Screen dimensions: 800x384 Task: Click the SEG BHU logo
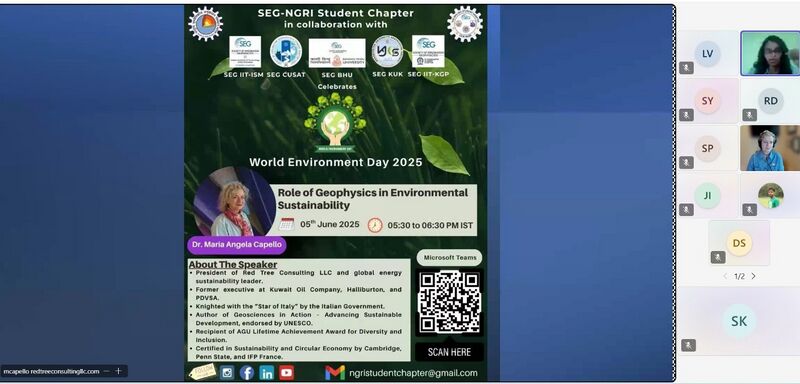point(337,53)
